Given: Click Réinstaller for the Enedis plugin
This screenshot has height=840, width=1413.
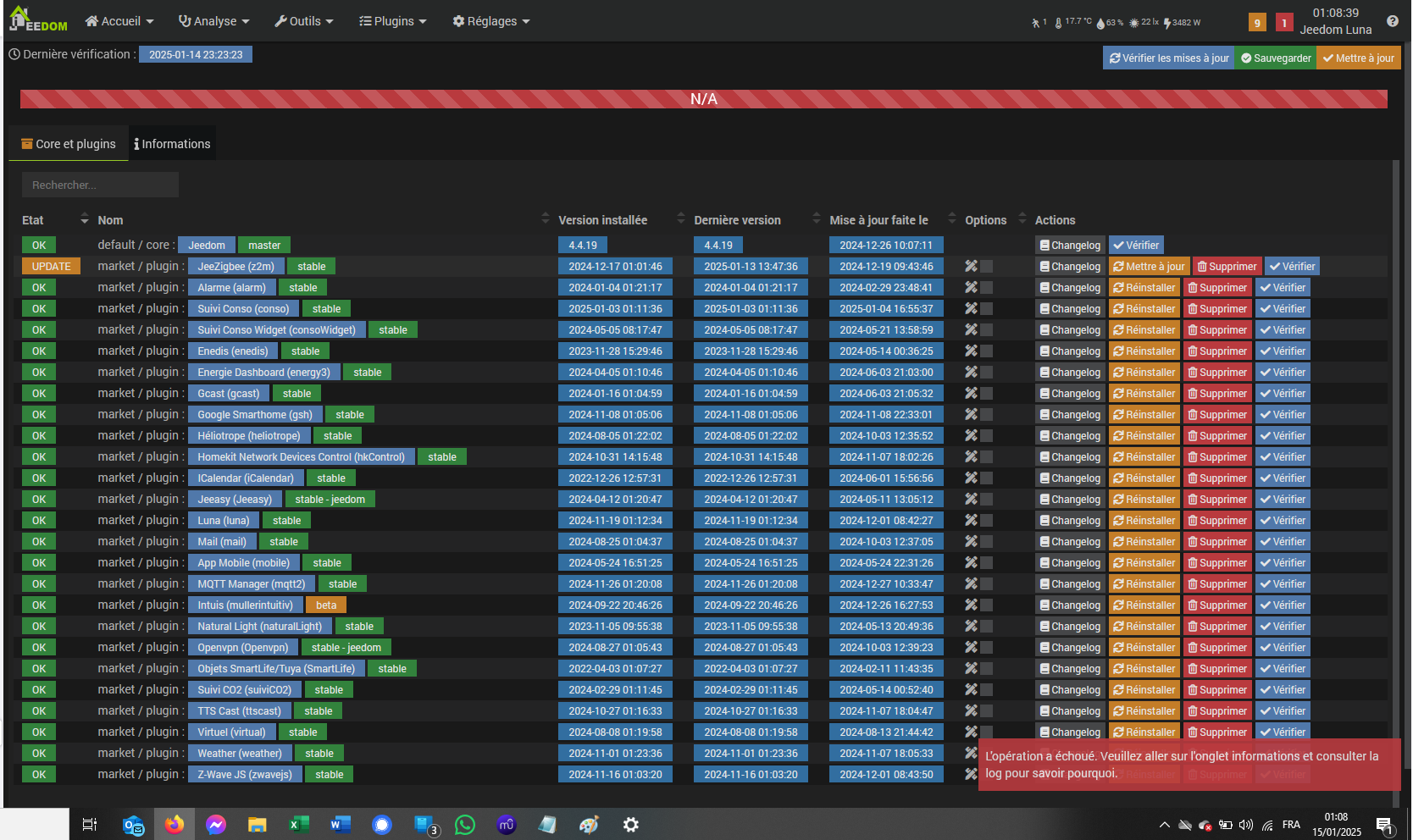Looking at the screenshot, I should [1144, 351].
